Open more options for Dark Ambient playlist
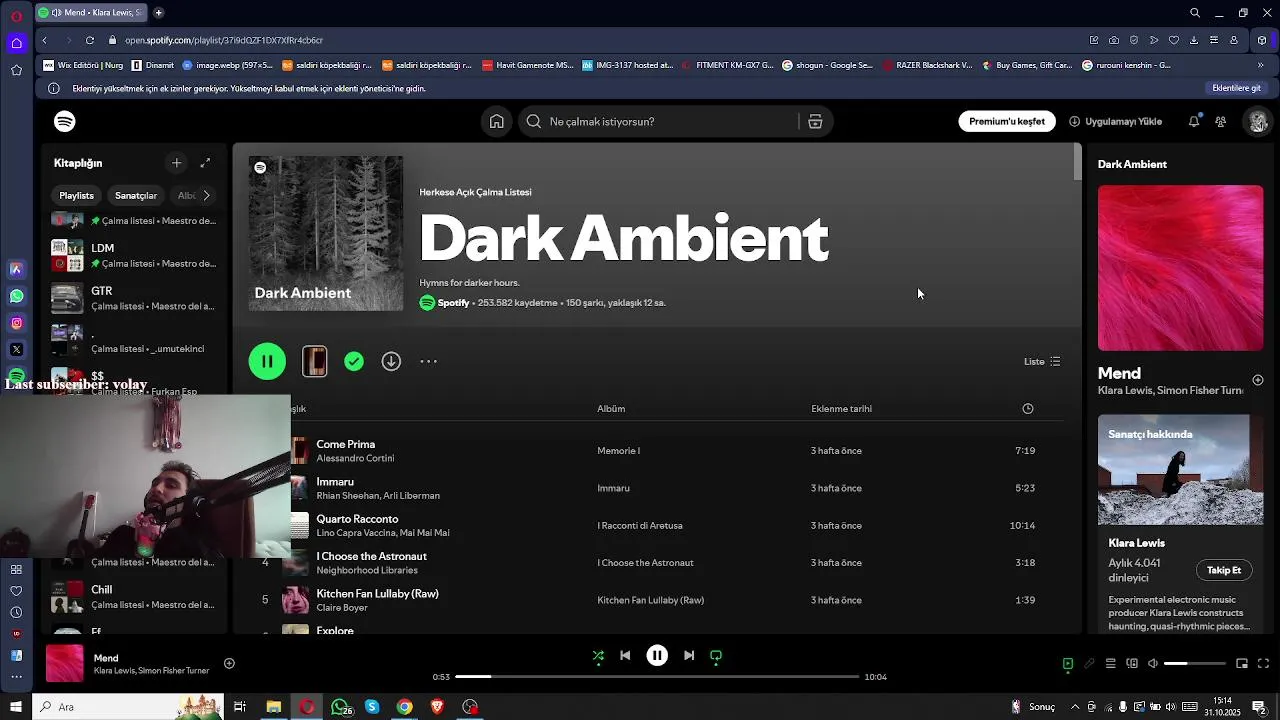This screenshot has width=1280, height=720. coord(428,361)
